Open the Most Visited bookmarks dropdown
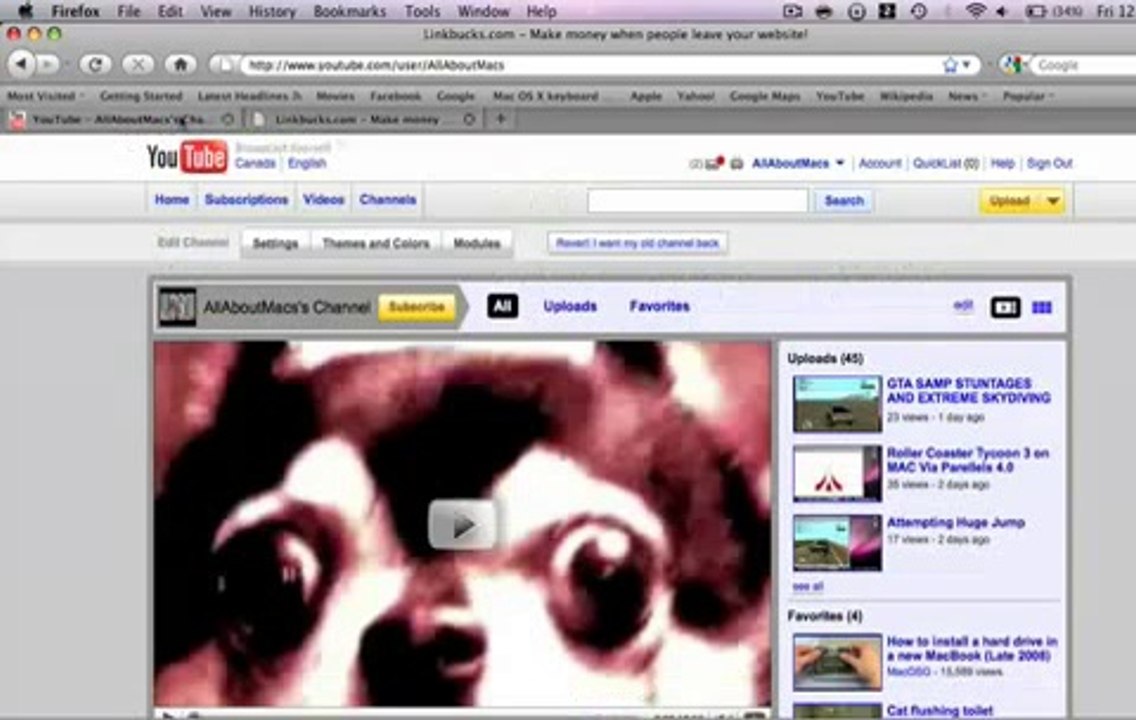This screenshot has width=1136, height=720. coord(46,96)
